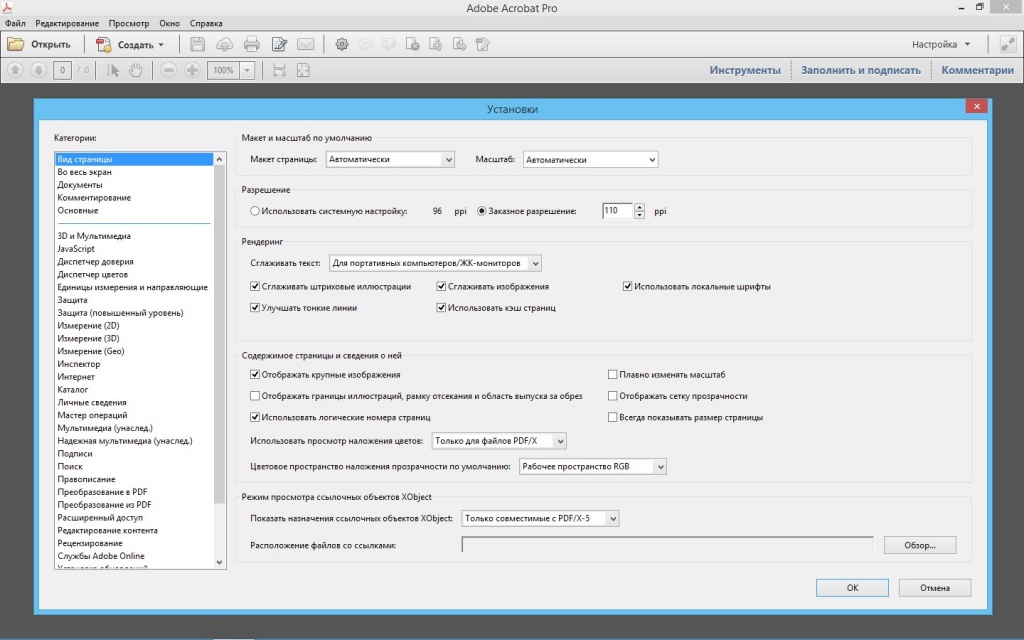Image resolution: width=1024 pixels, height=640 pixels.
Task: Click the Print icon
Action: pyautogui.click(x=252, y=44)
